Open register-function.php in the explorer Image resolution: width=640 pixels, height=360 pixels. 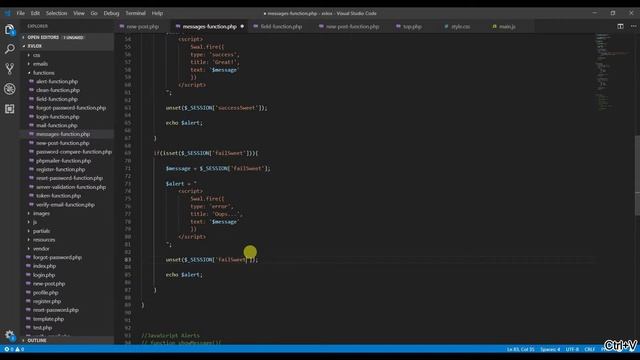pos(67,169)
